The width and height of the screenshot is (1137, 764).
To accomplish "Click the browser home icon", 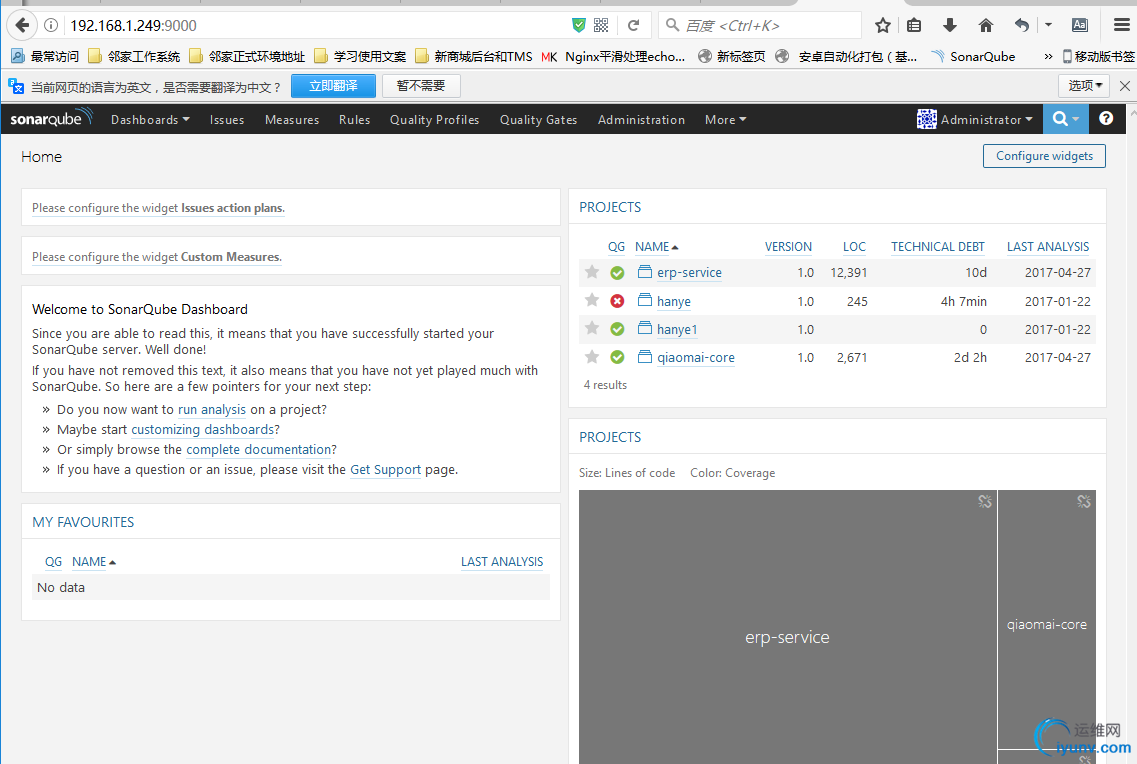I will [x=985, y=25].
